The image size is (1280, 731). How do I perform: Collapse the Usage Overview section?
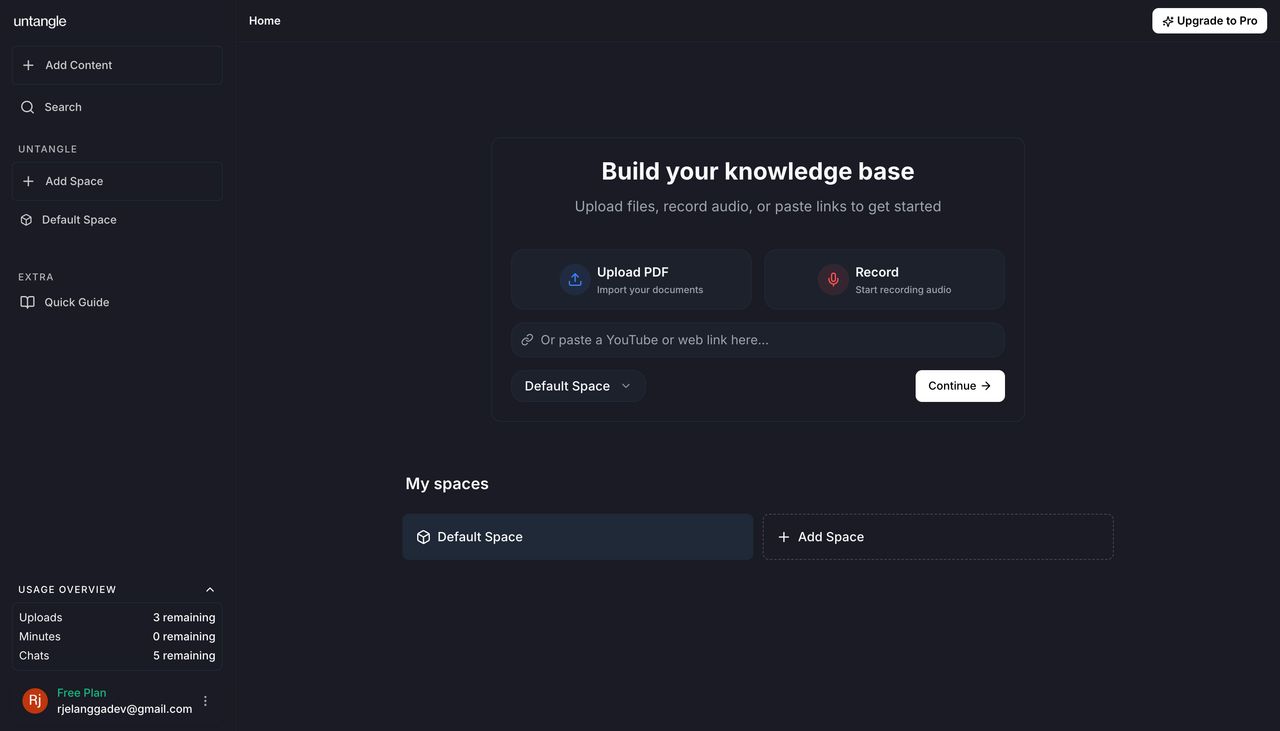(210, 590)
